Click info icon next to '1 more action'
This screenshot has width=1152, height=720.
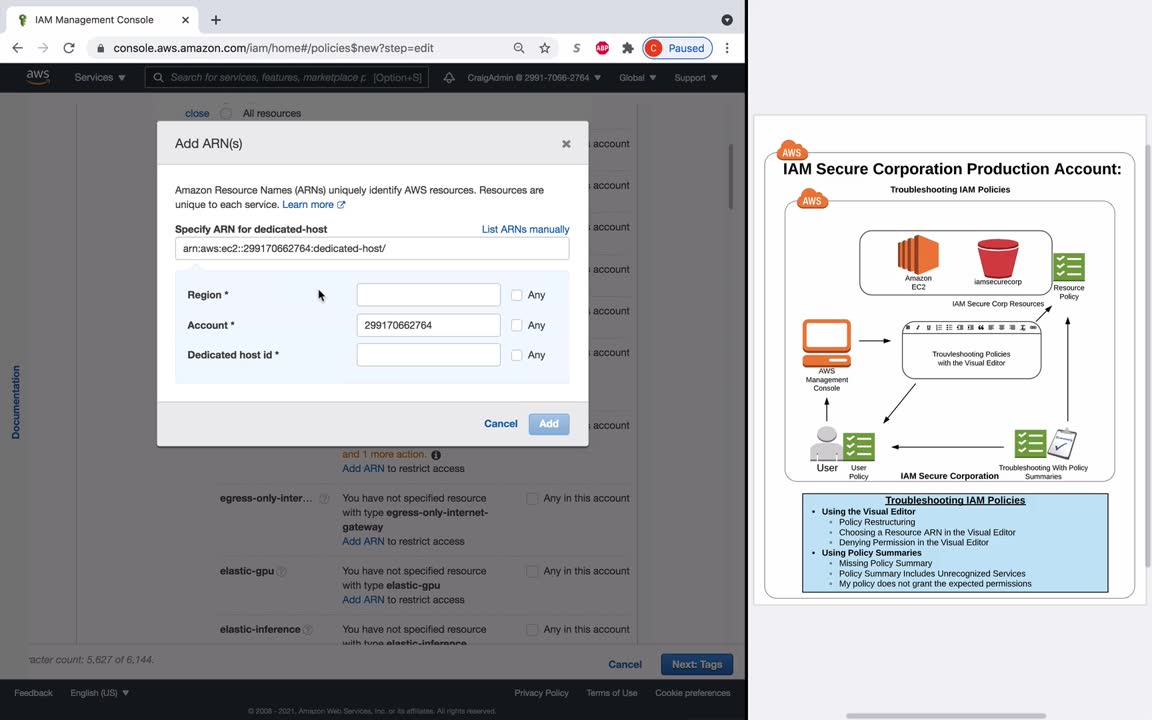(x=436, y=455)
